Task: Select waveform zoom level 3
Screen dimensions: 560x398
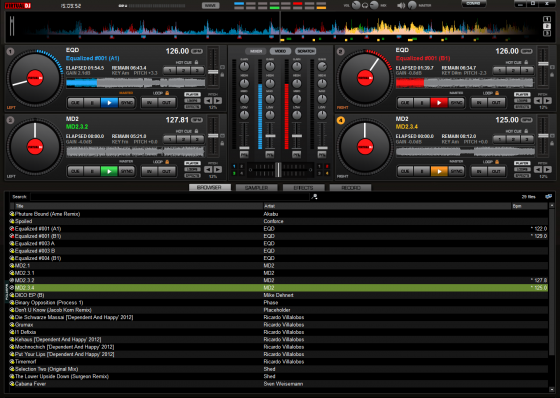Action: coord(547,33)
